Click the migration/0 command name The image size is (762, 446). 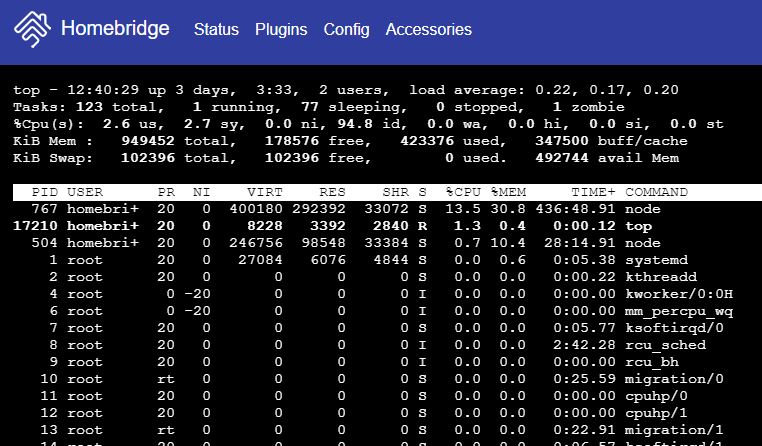click(x=675, y=379)
